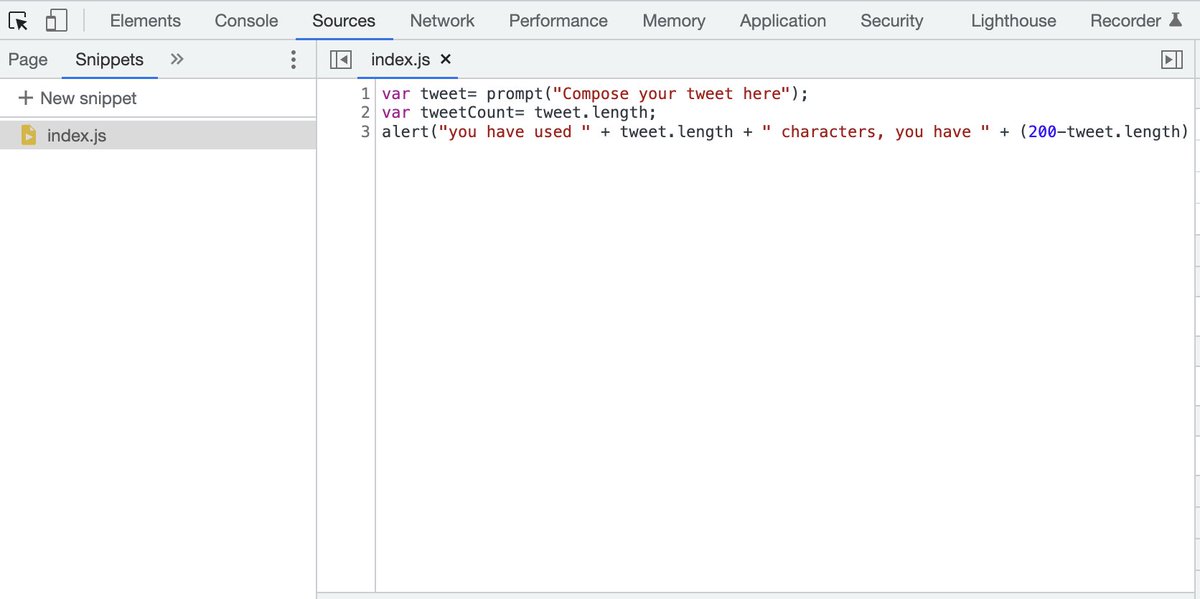The height and width of the screenshot is (599, 1200).
Task: Switch to the Console tab
Action: tap(246, 20)
